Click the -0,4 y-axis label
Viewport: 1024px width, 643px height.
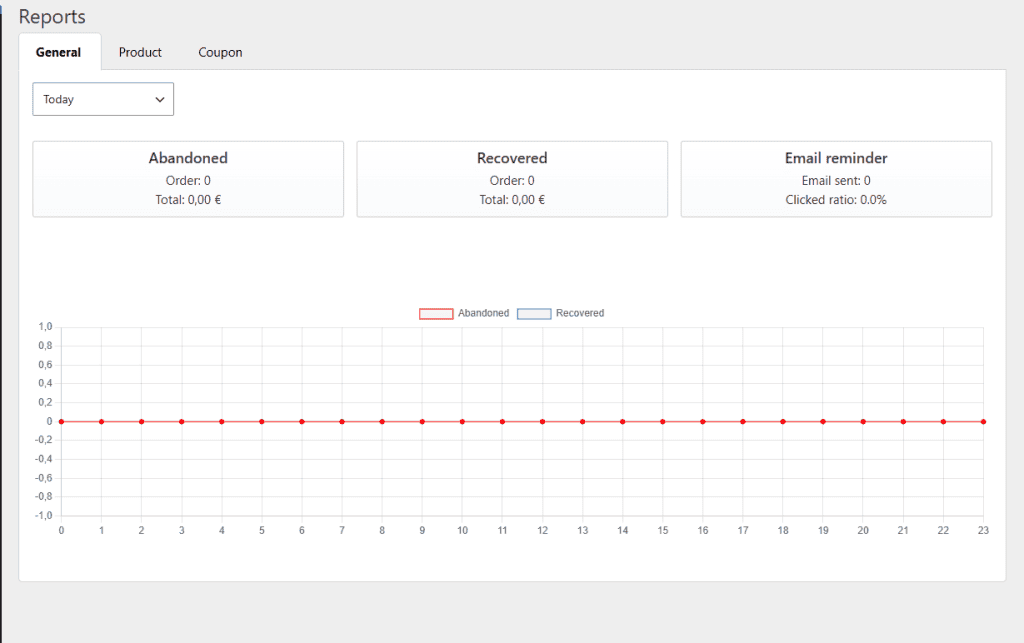pos(44,459)
